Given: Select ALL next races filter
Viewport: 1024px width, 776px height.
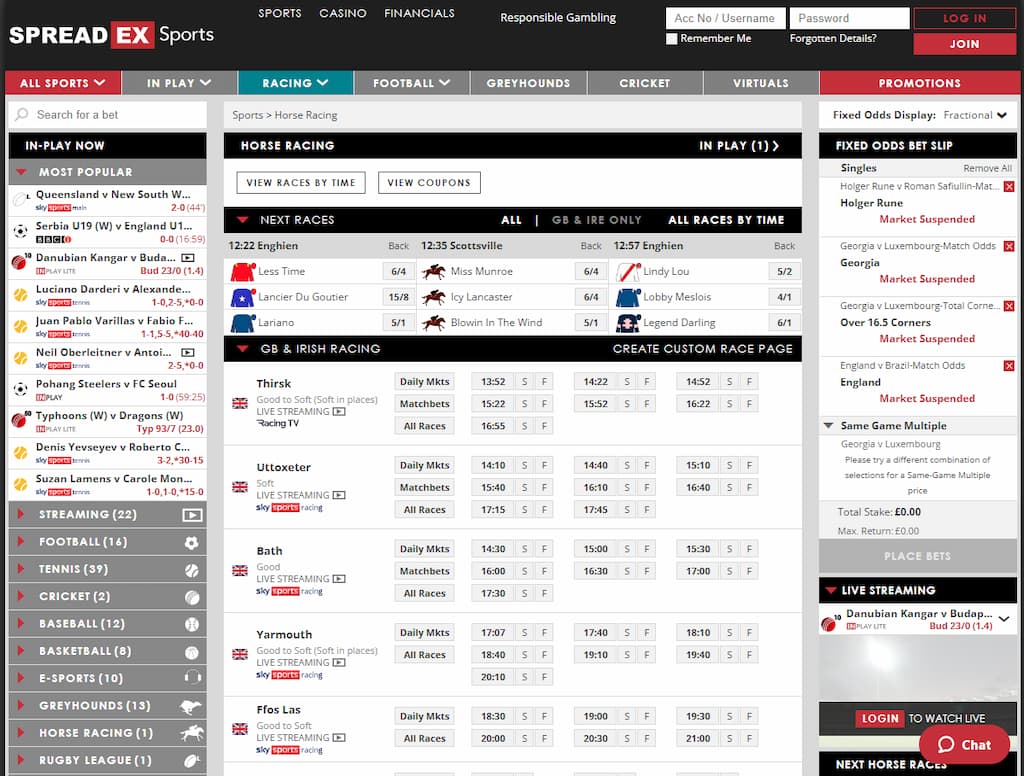Looking at the screenshot, I should (511, 220).
